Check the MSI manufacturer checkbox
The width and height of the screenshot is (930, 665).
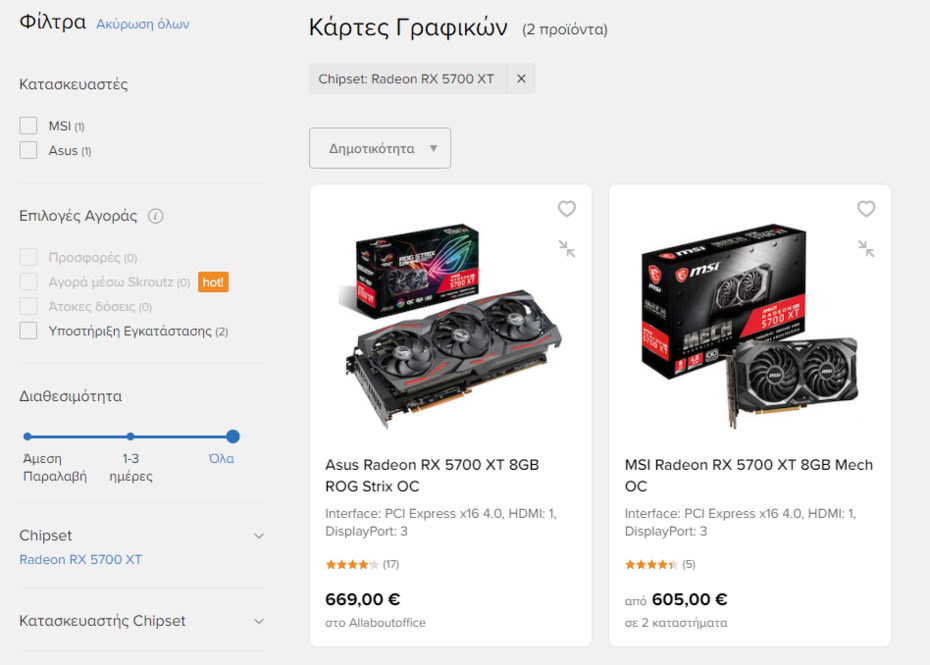[29, 126]
